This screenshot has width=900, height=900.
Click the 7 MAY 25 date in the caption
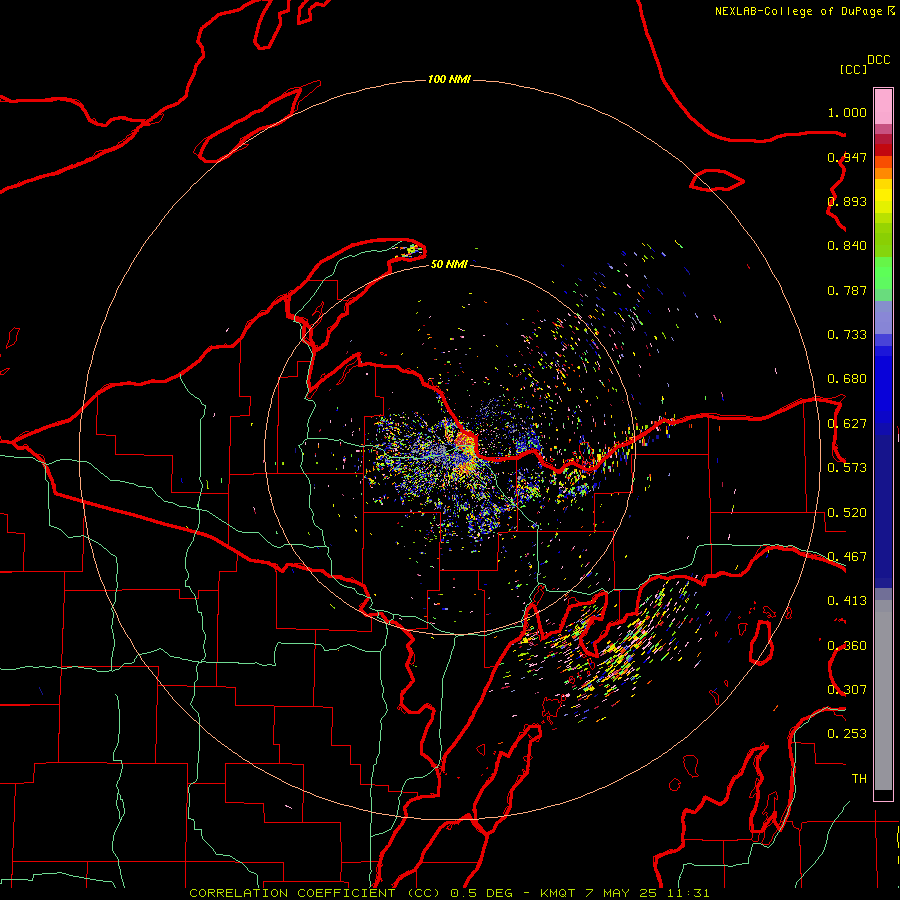(x=621, y=893)
